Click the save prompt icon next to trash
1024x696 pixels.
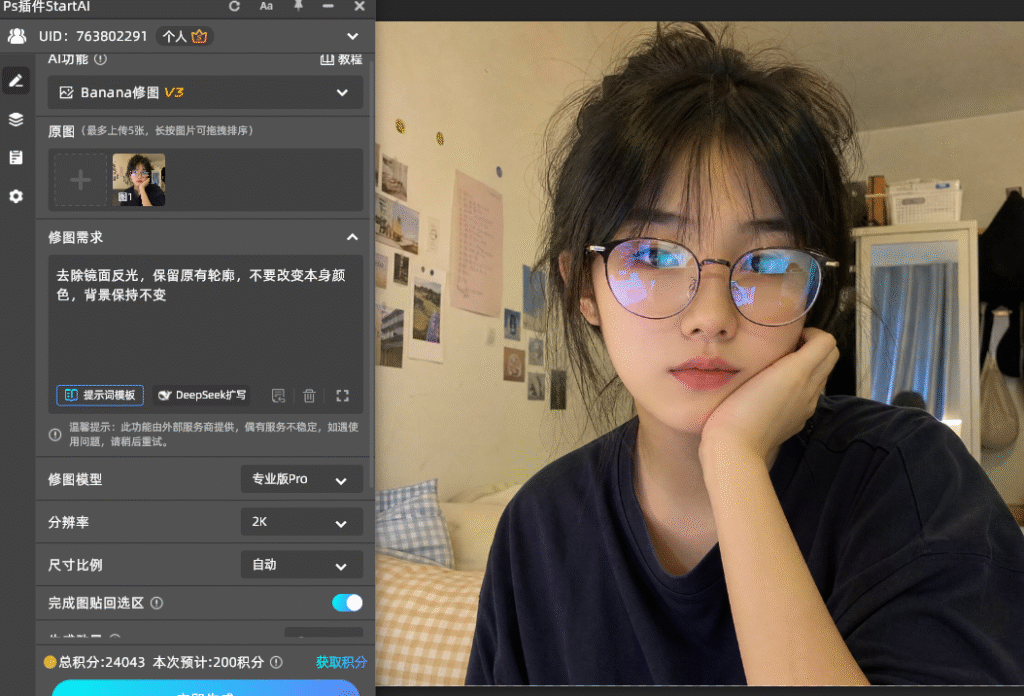pyautogui.click(x=278, y=396)
